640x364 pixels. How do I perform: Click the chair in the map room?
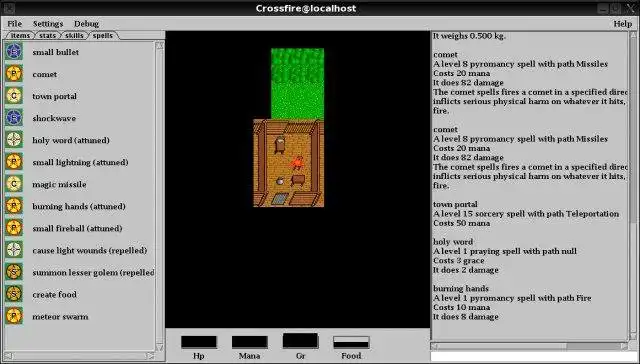(280, 145)
